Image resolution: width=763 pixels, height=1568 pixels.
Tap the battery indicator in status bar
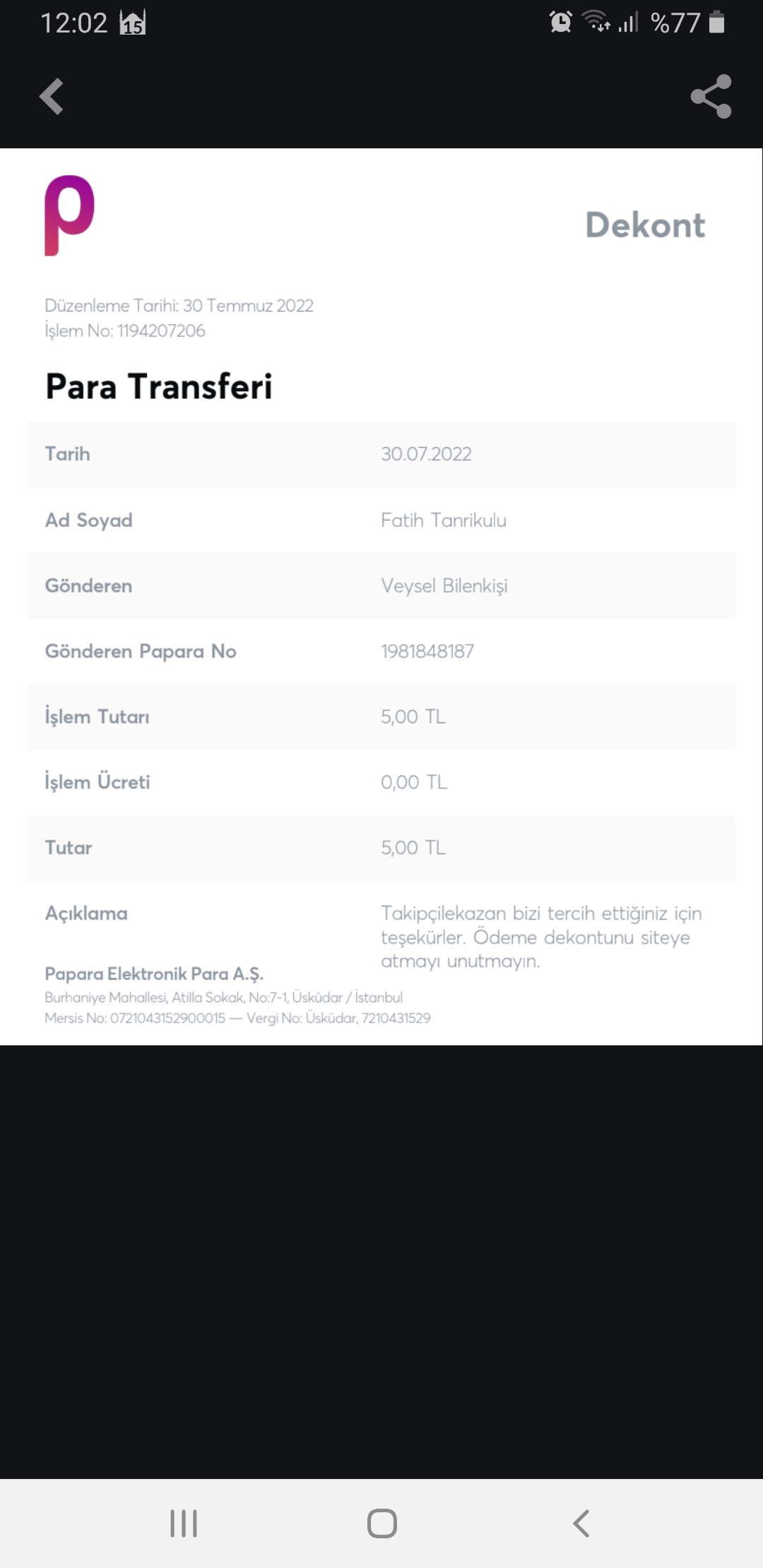716,22
